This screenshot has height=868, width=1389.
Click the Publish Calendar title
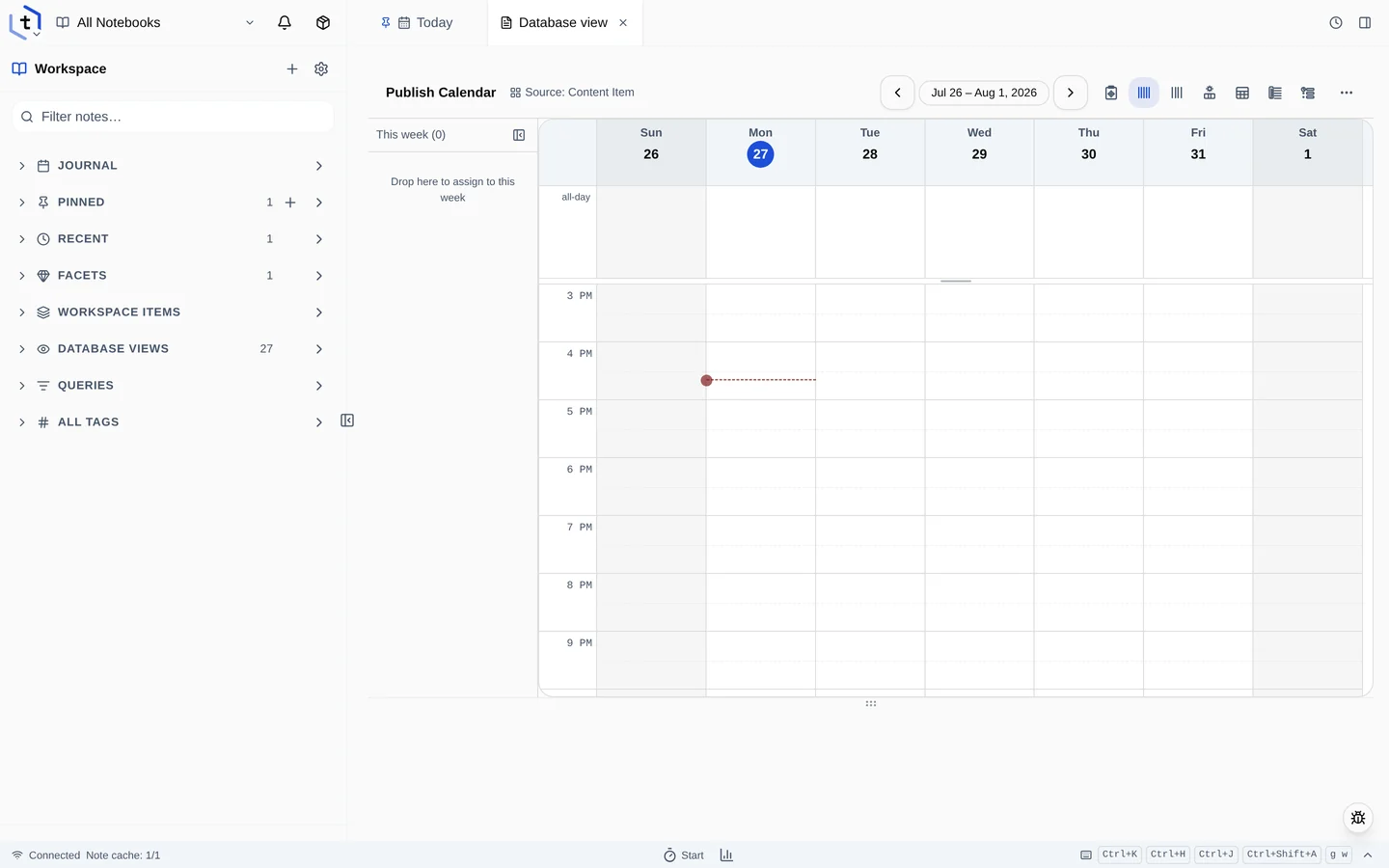[441, 93]
